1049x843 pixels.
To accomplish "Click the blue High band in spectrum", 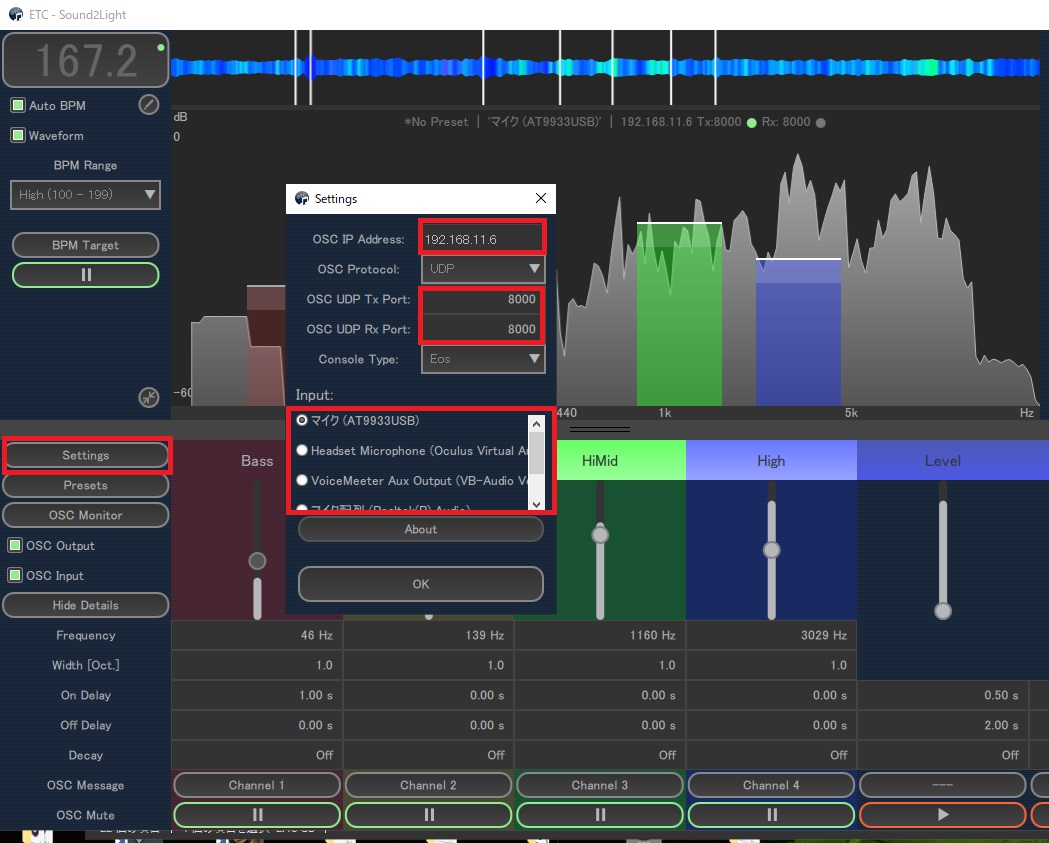I will tap(798, 332).
